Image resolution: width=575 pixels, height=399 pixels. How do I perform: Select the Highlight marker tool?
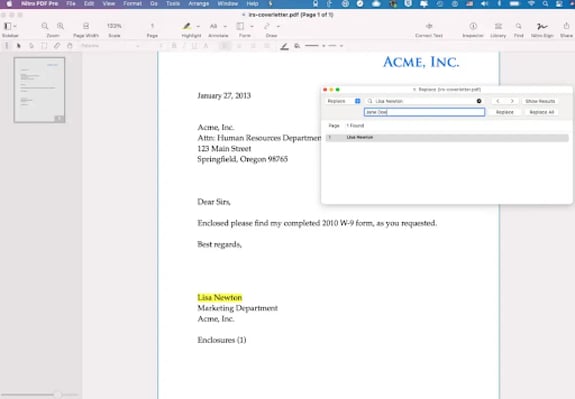click(x=187, y=26)
